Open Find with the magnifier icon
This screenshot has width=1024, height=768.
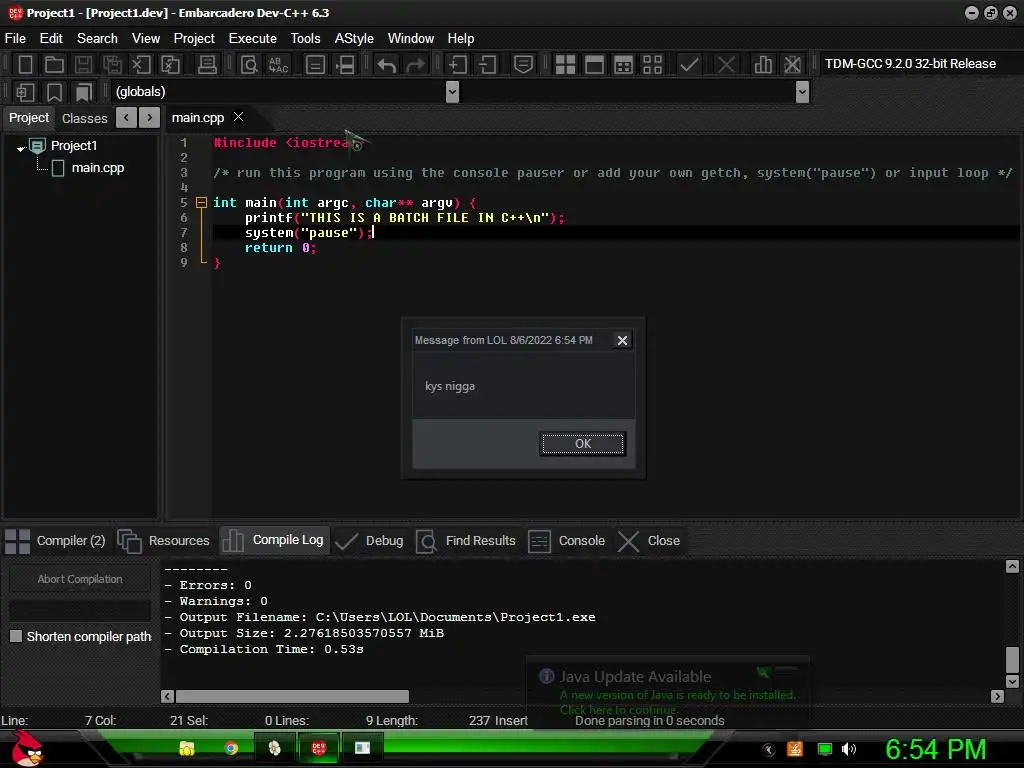pyautogui.click(x=249, y=64)
